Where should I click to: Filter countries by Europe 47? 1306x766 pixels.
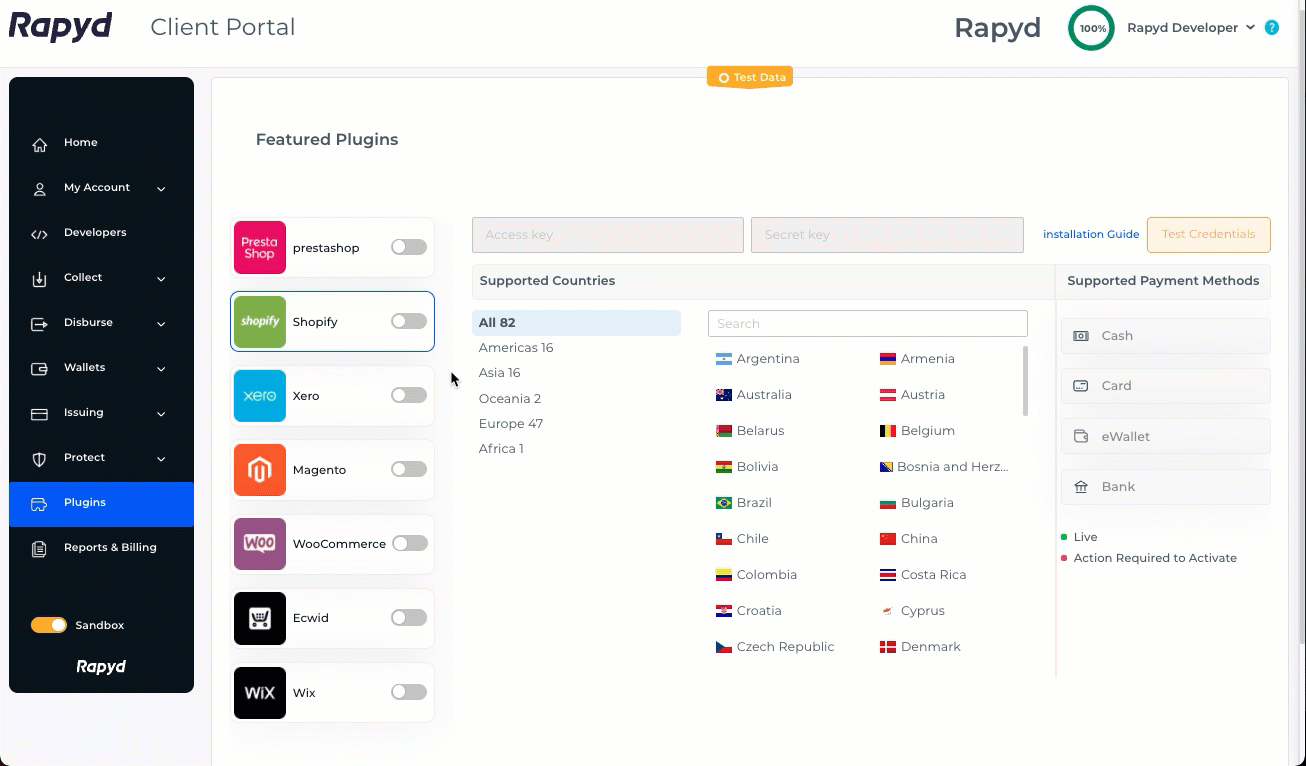click(x=511, y=424)
